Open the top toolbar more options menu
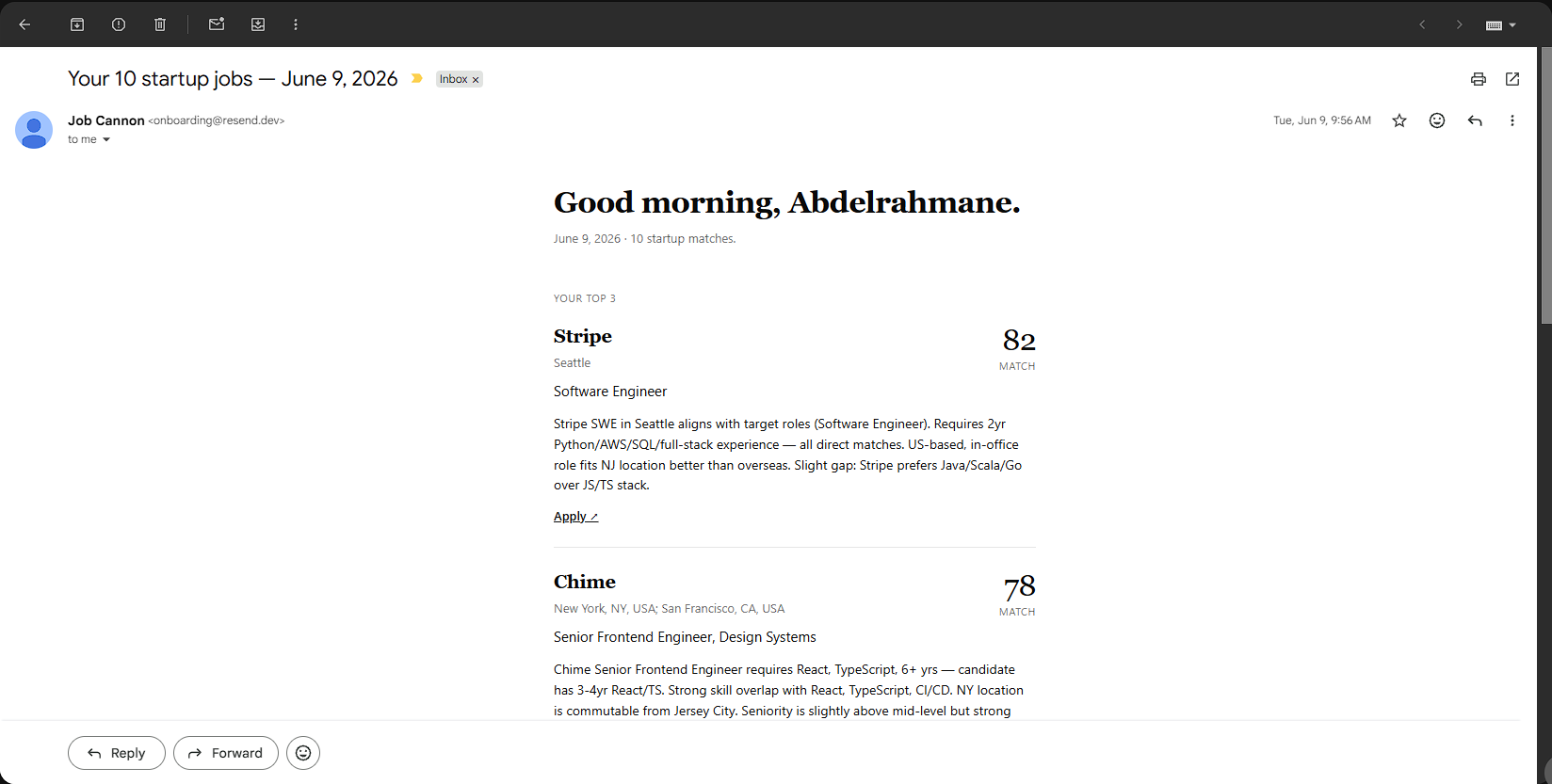Image resolution: width=1552 pixels, height=784 pixels. (296, 24)
